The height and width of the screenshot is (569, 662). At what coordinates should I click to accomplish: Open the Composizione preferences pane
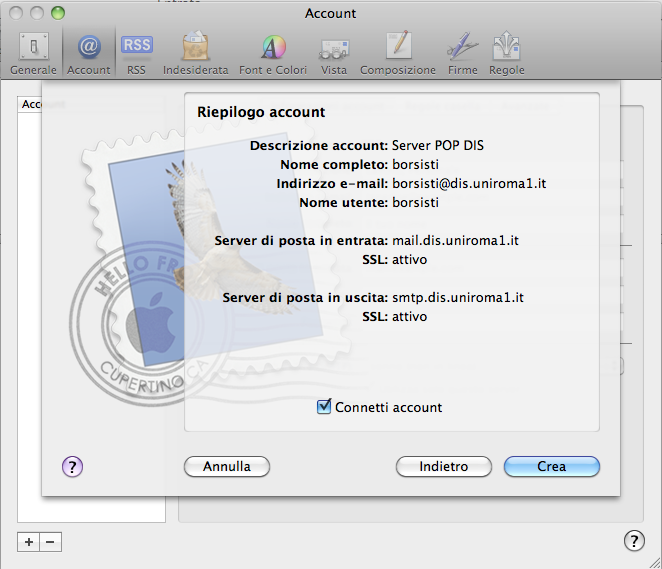398,54
